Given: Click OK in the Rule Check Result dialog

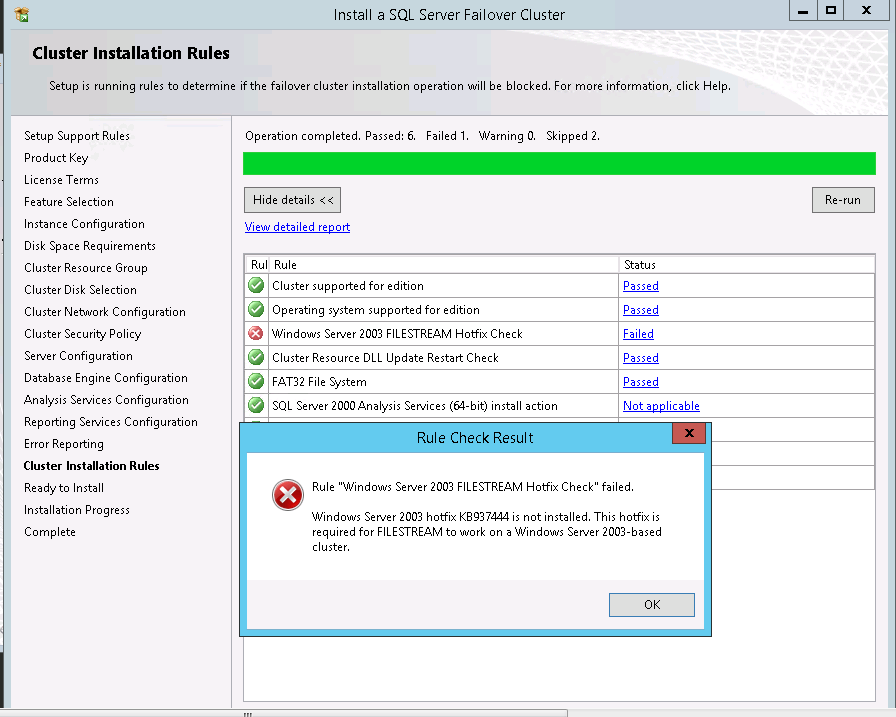Looking at the screenshot, I should pyautogui.click(x=651, y=604).
